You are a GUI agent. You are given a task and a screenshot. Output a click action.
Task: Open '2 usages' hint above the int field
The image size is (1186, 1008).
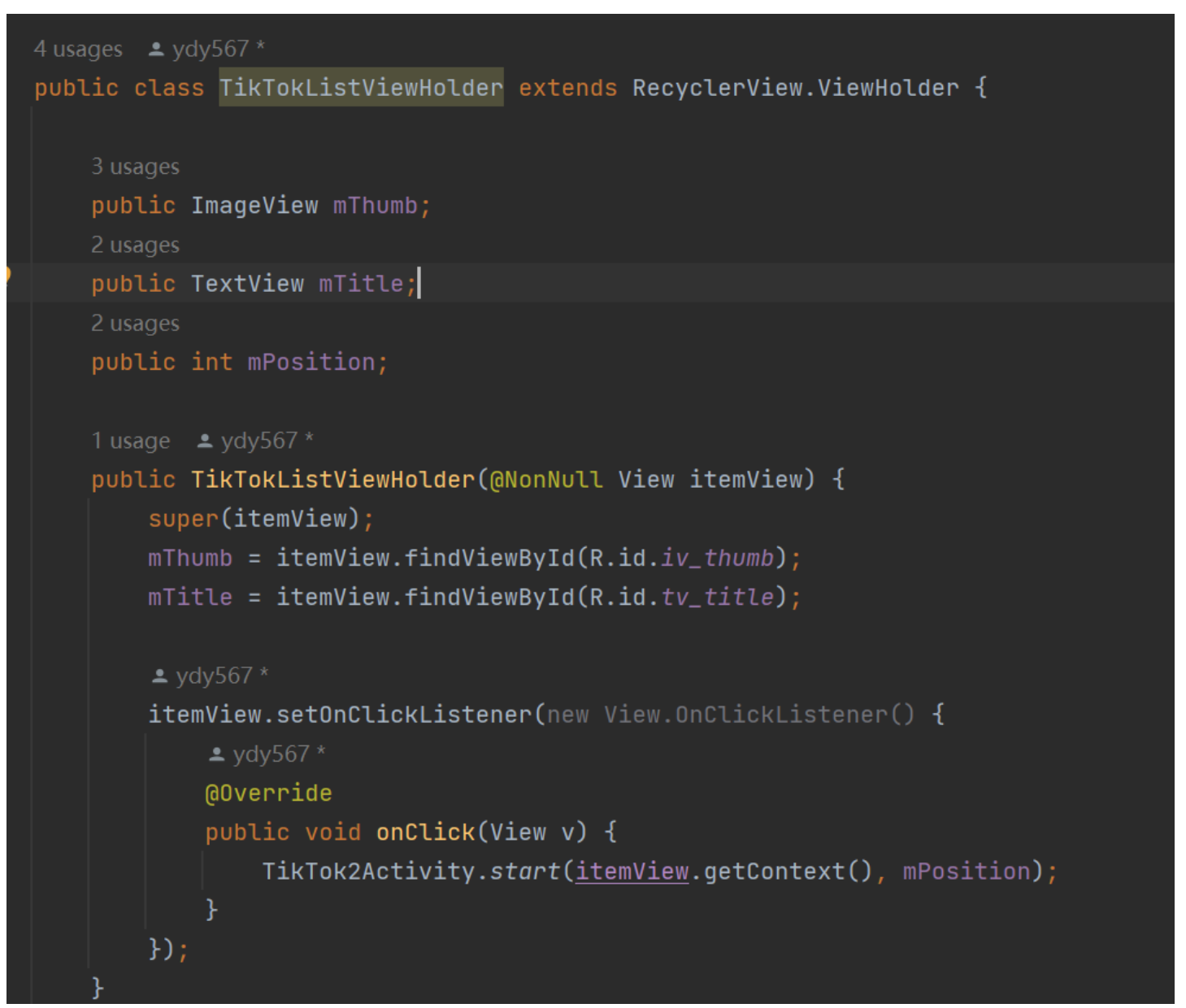(x=135, y=324)
